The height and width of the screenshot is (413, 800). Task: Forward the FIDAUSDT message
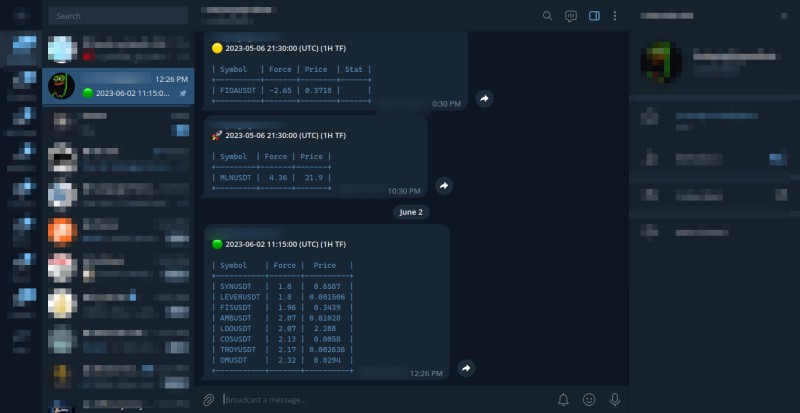click(x=484, y=99)
